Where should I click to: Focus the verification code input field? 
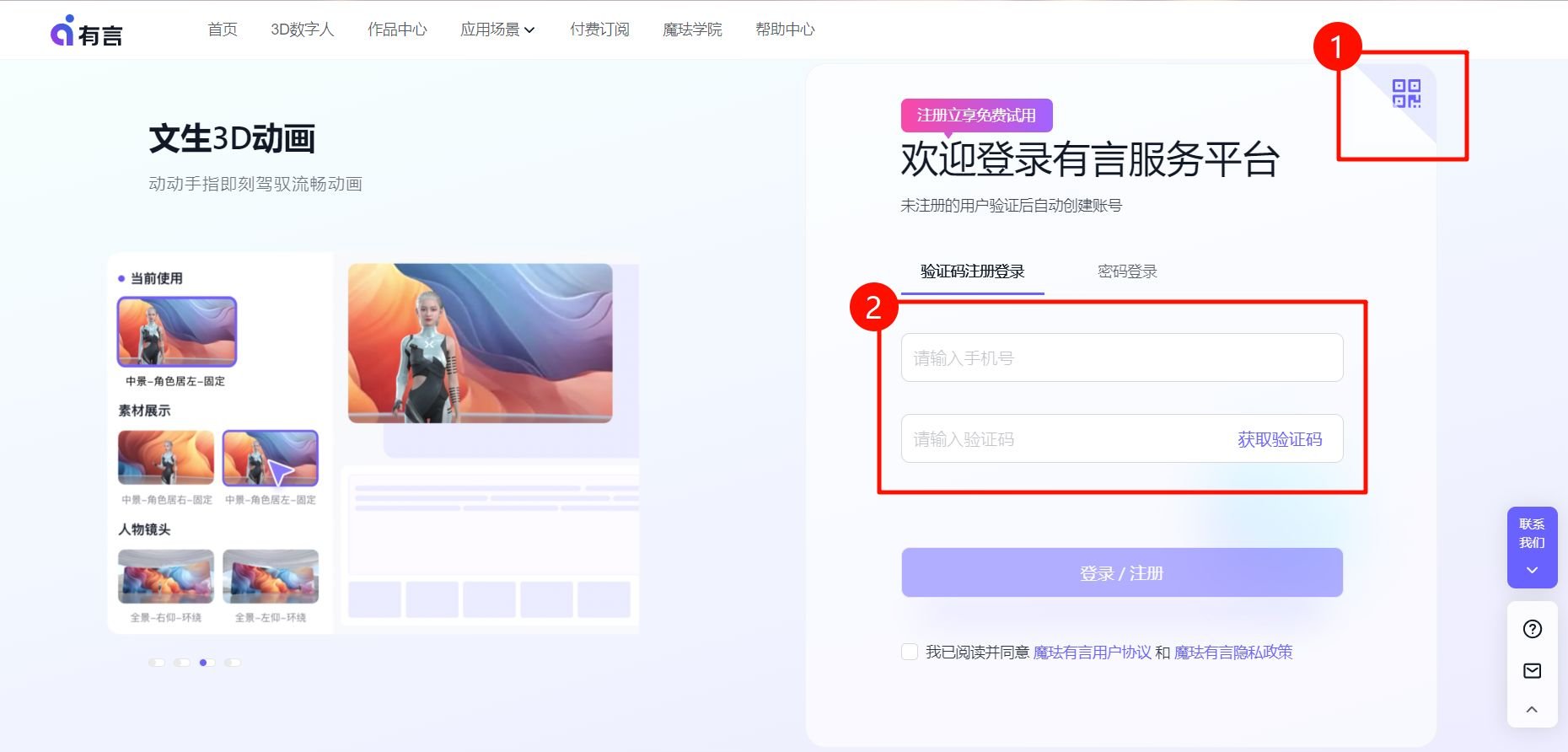1062,439
